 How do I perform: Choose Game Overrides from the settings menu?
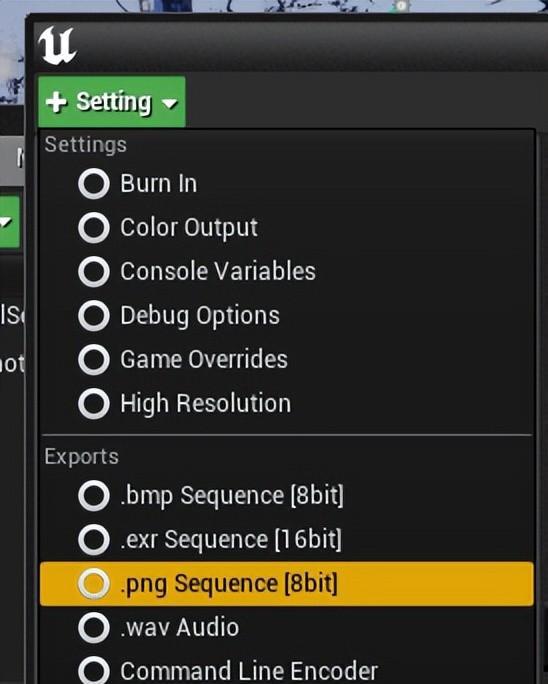(x=287, y=359)
